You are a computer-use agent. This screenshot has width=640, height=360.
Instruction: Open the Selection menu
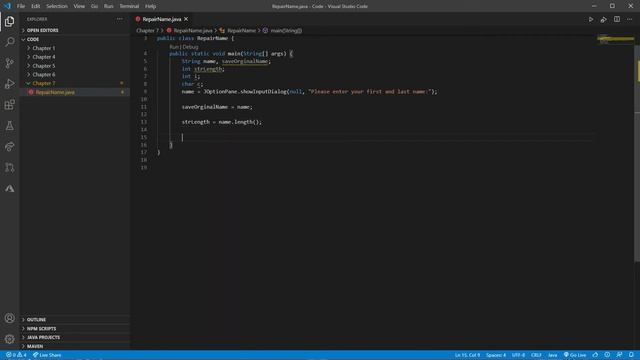57,6
